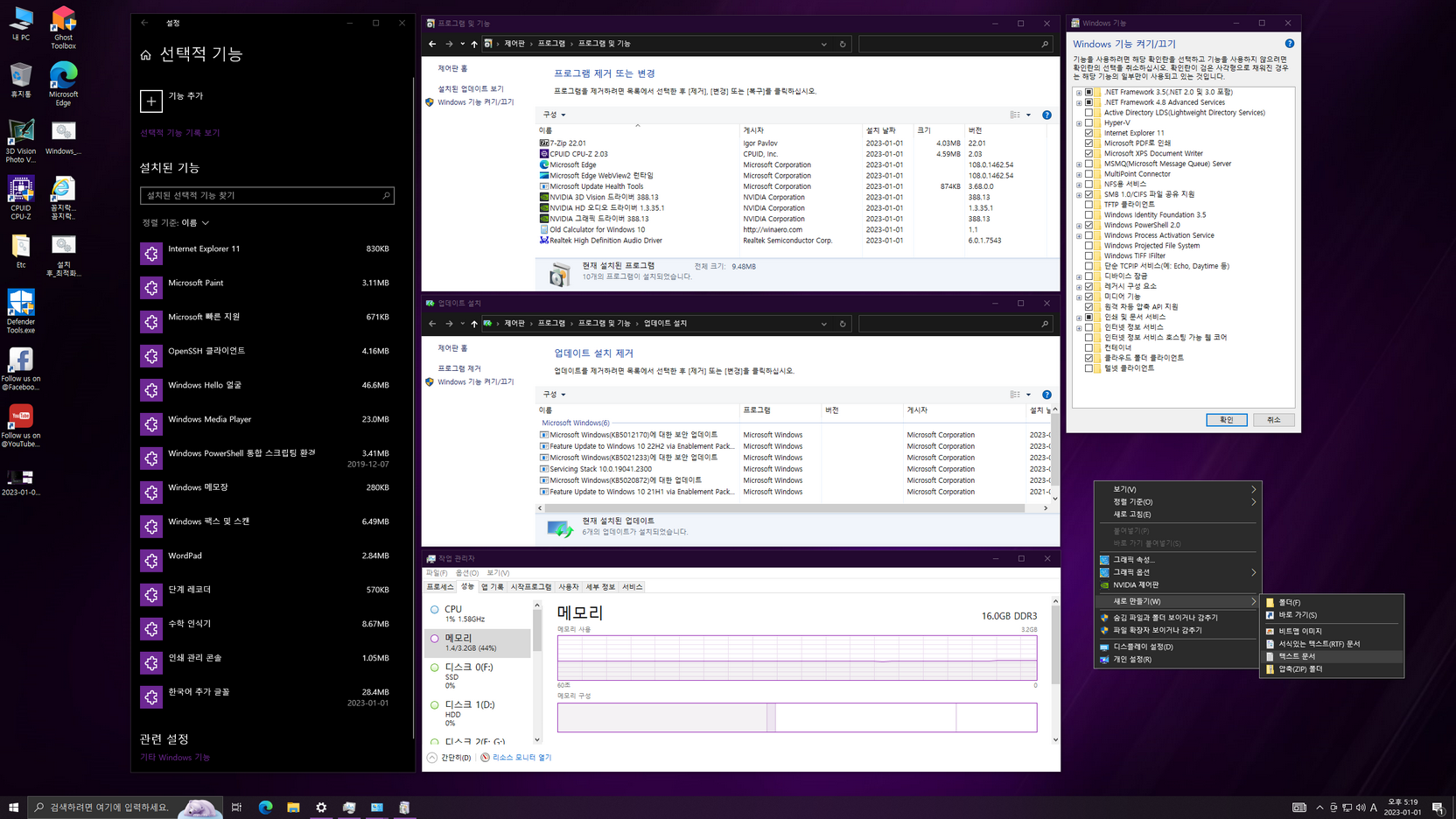Open the 옵션(O) menu in Task Manager
The image size is (1456, 819).
click(x=467, y=573)
